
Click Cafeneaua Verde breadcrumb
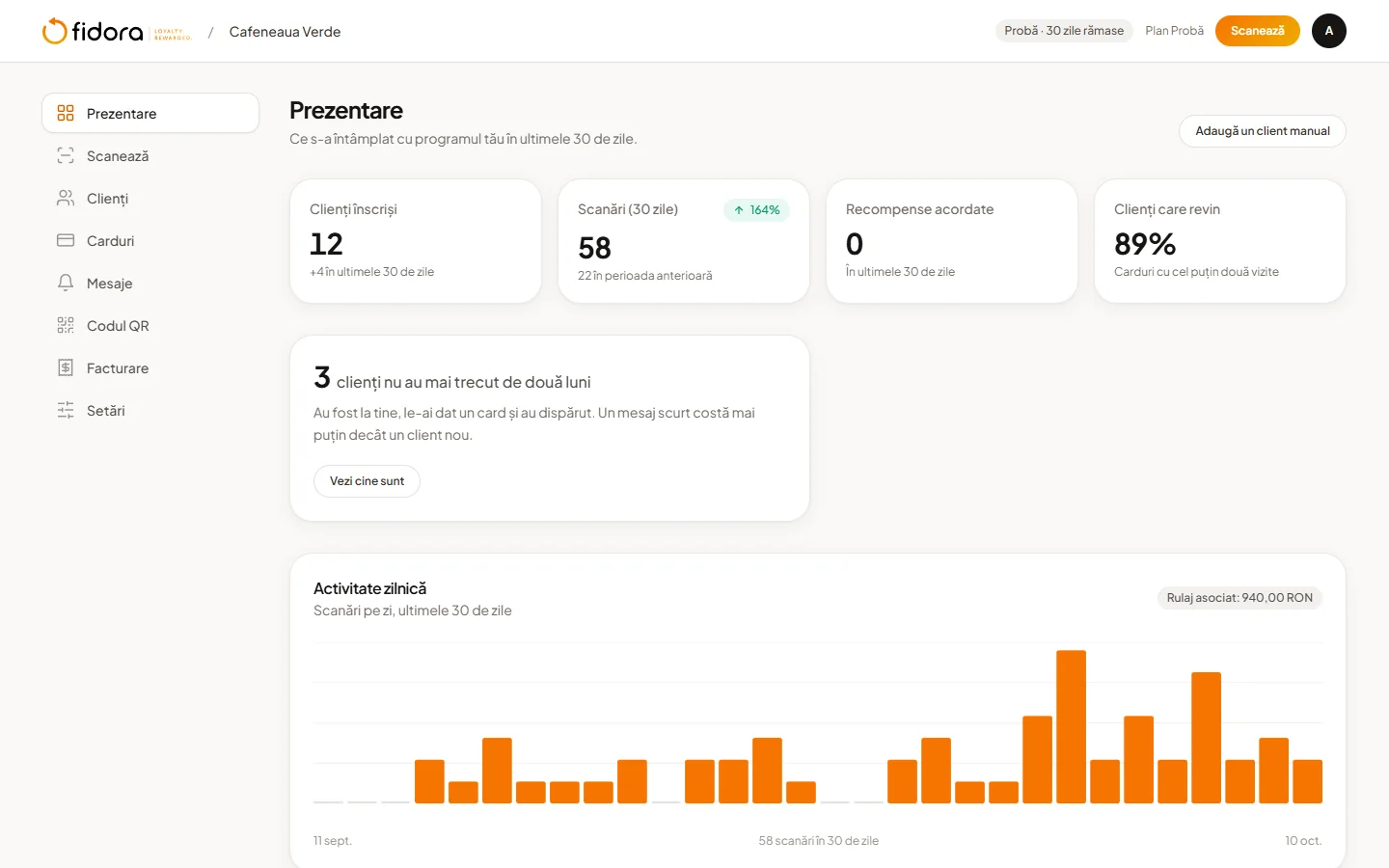click(x=285, y=32)
